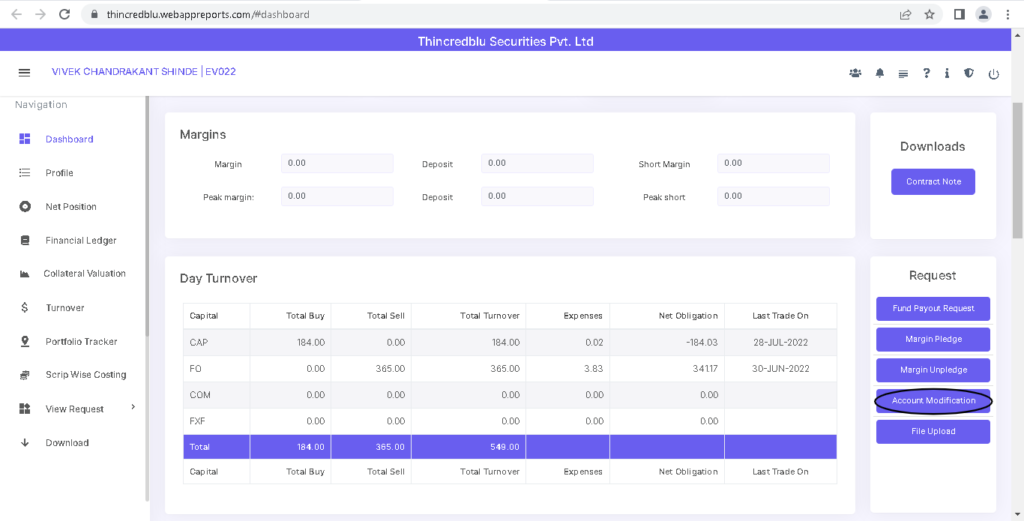Viewport: 1024px width, 521px height.
Task: Bookmark this page with star icon
Action: pos(929,14)
